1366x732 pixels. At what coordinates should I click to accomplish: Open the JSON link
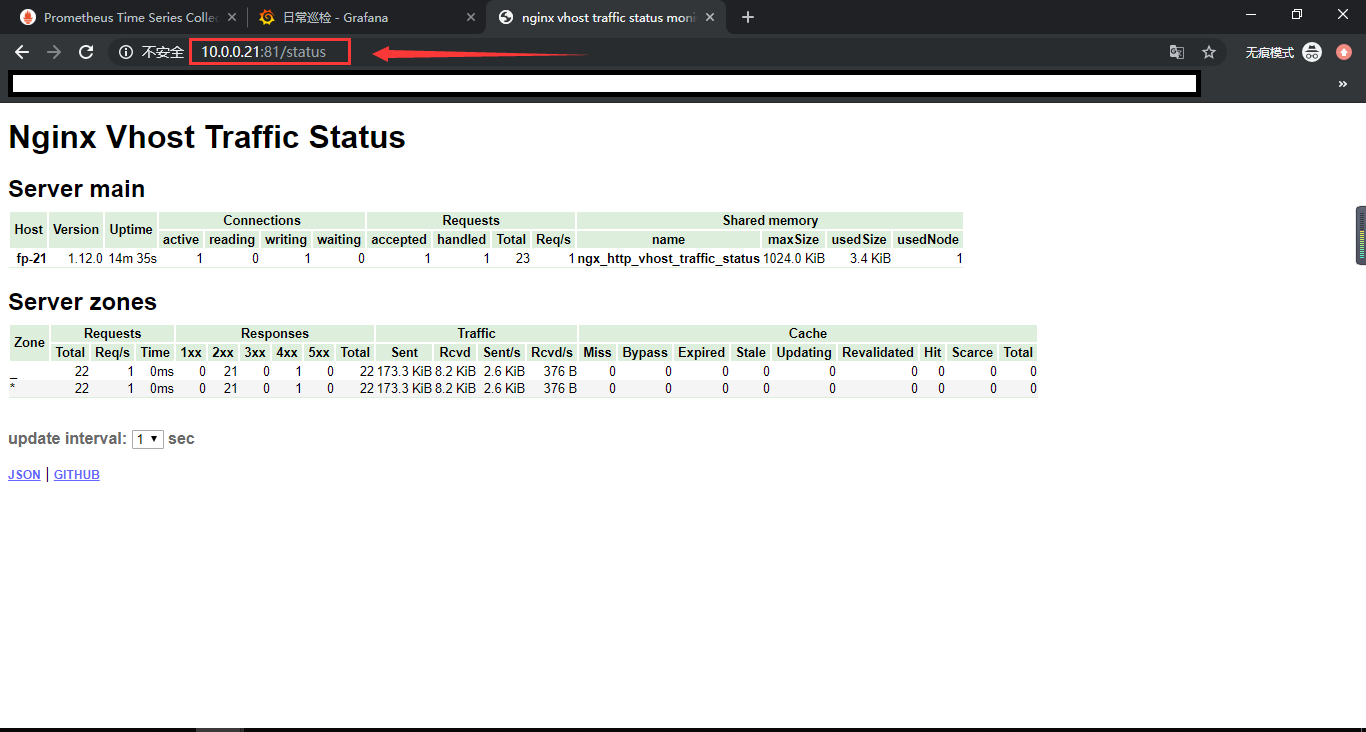point(24,475)
